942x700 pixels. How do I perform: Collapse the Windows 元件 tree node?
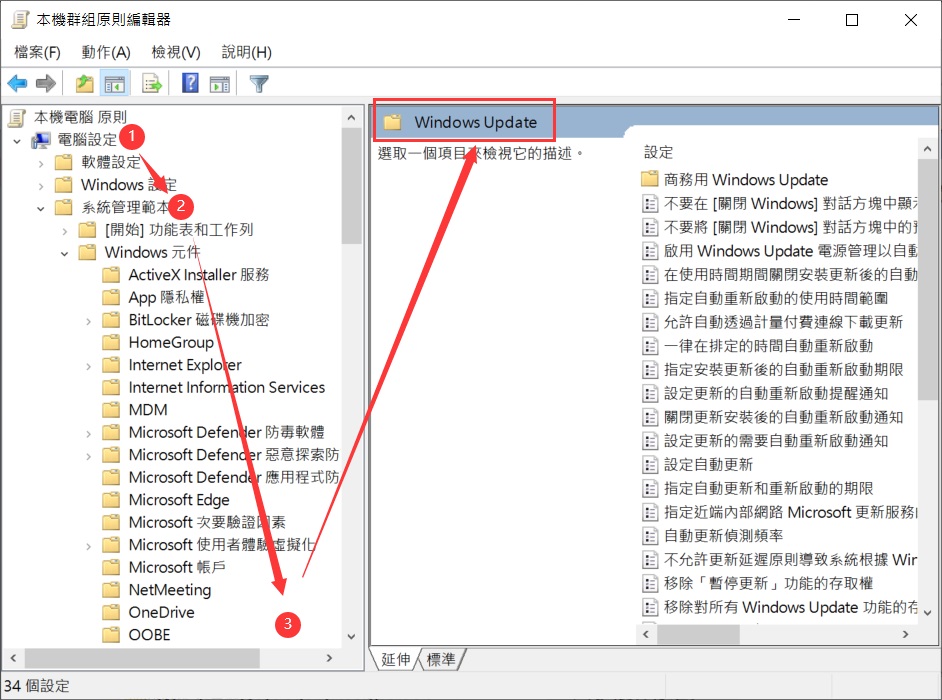[x=64, y=254]
